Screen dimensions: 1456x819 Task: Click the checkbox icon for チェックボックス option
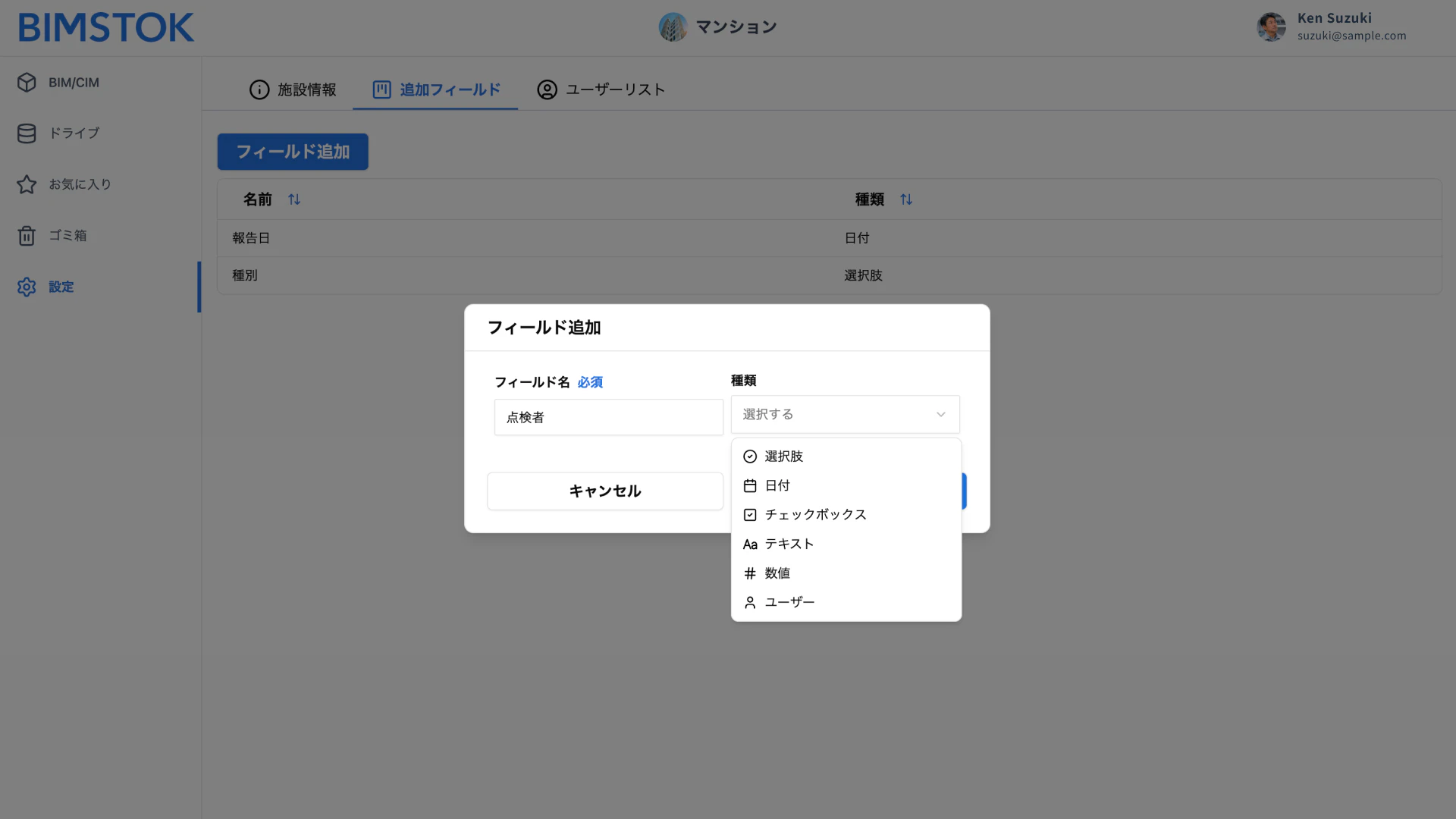pyautogui.click(x=750, y=515)
